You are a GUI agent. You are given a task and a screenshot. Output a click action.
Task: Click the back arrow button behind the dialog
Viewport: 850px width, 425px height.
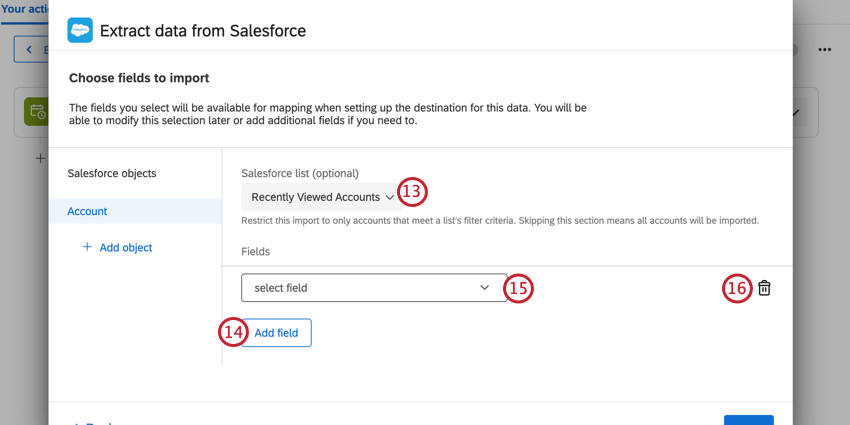tap(31, 50)
